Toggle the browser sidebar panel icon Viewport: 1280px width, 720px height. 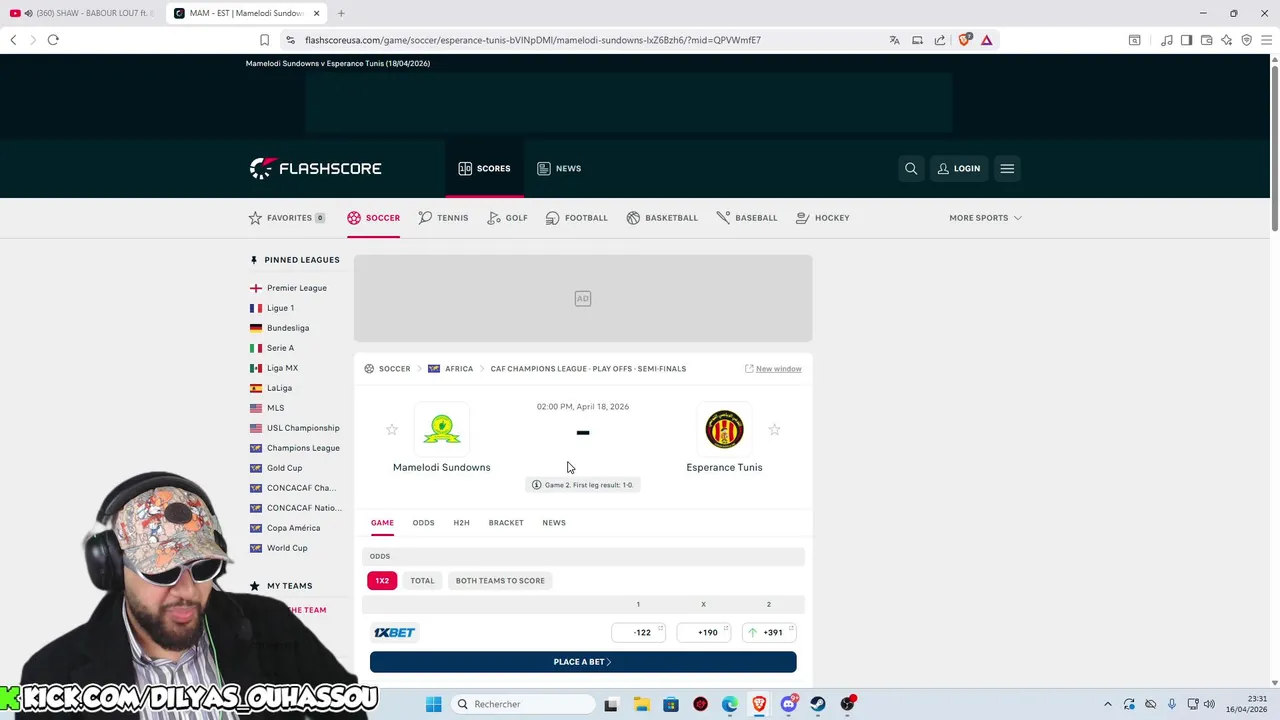pos(1186,40)
